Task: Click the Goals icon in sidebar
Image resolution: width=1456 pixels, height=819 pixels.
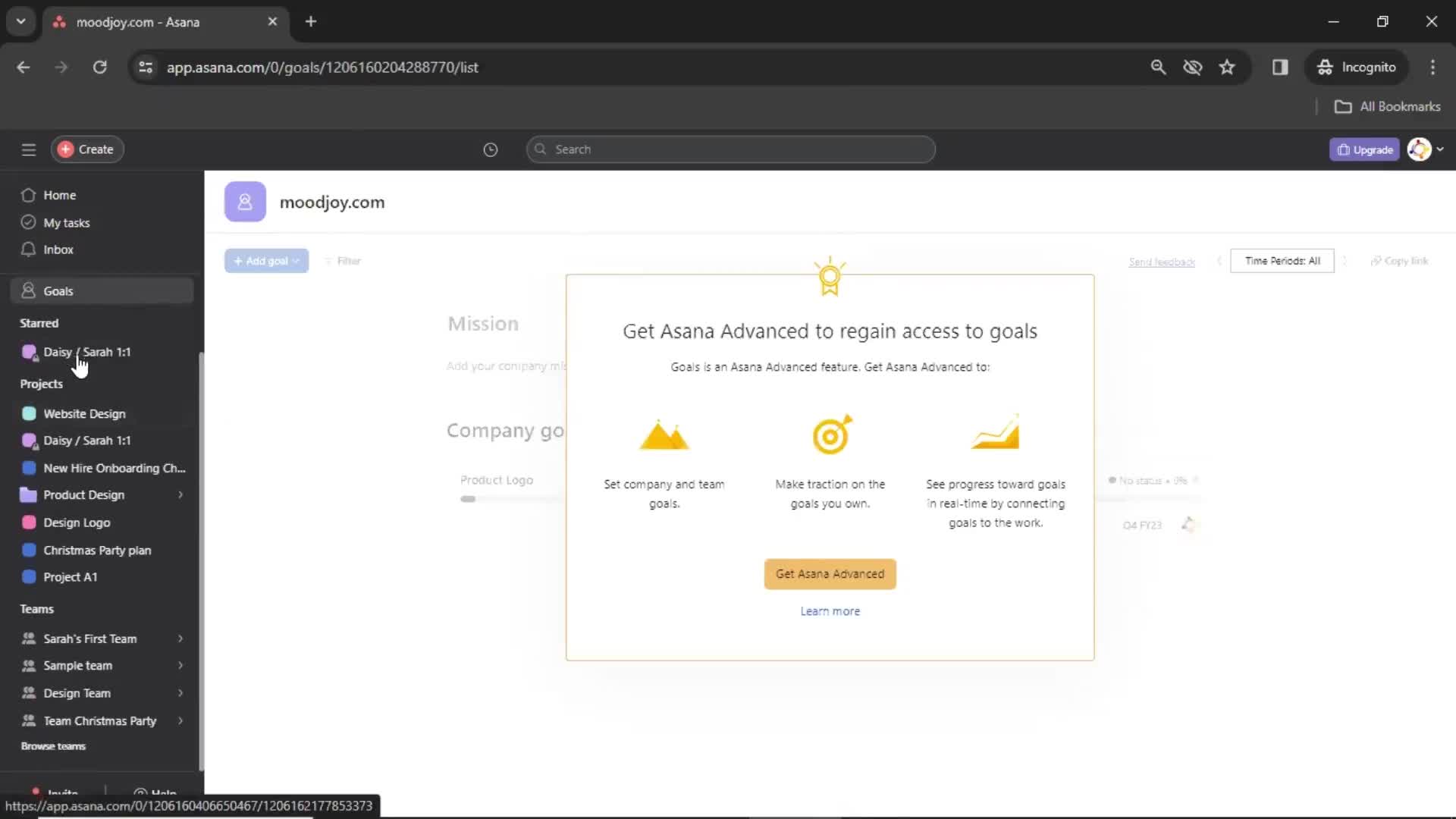Action: coord(29,291)
